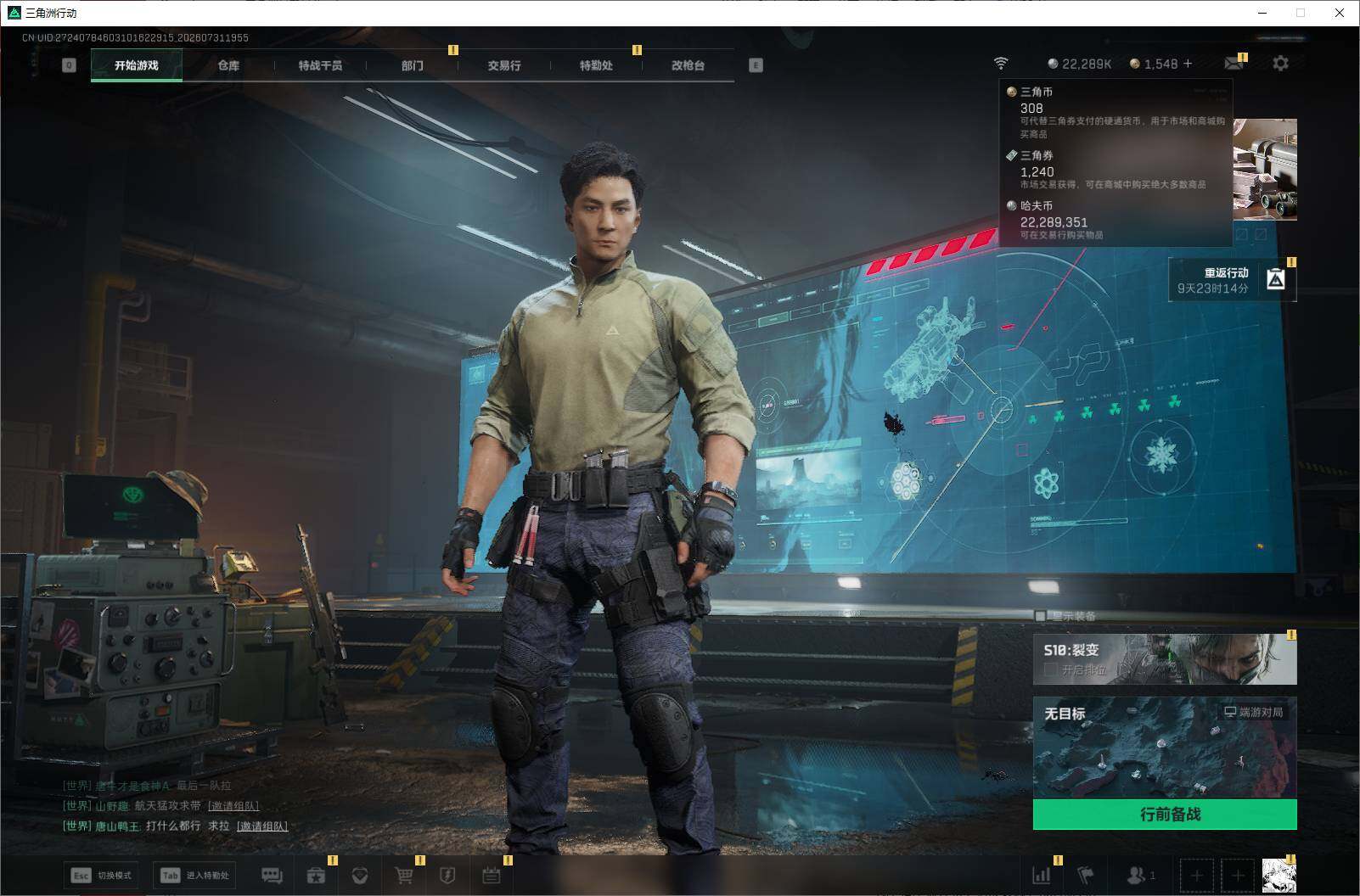
Task: Click the Esc 切换模式 button
Action: (x=101, y=876)
